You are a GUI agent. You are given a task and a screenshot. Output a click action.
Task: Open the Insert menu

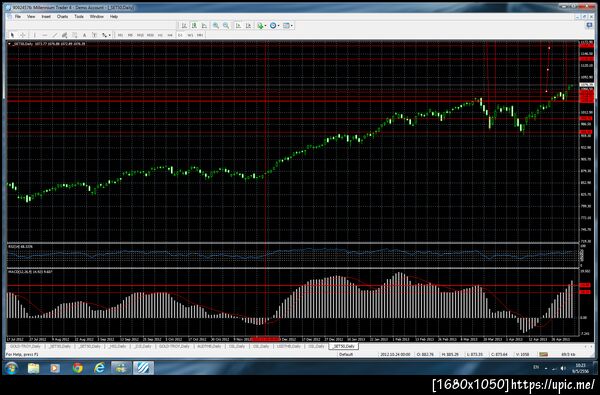click(x=46, y=17)
